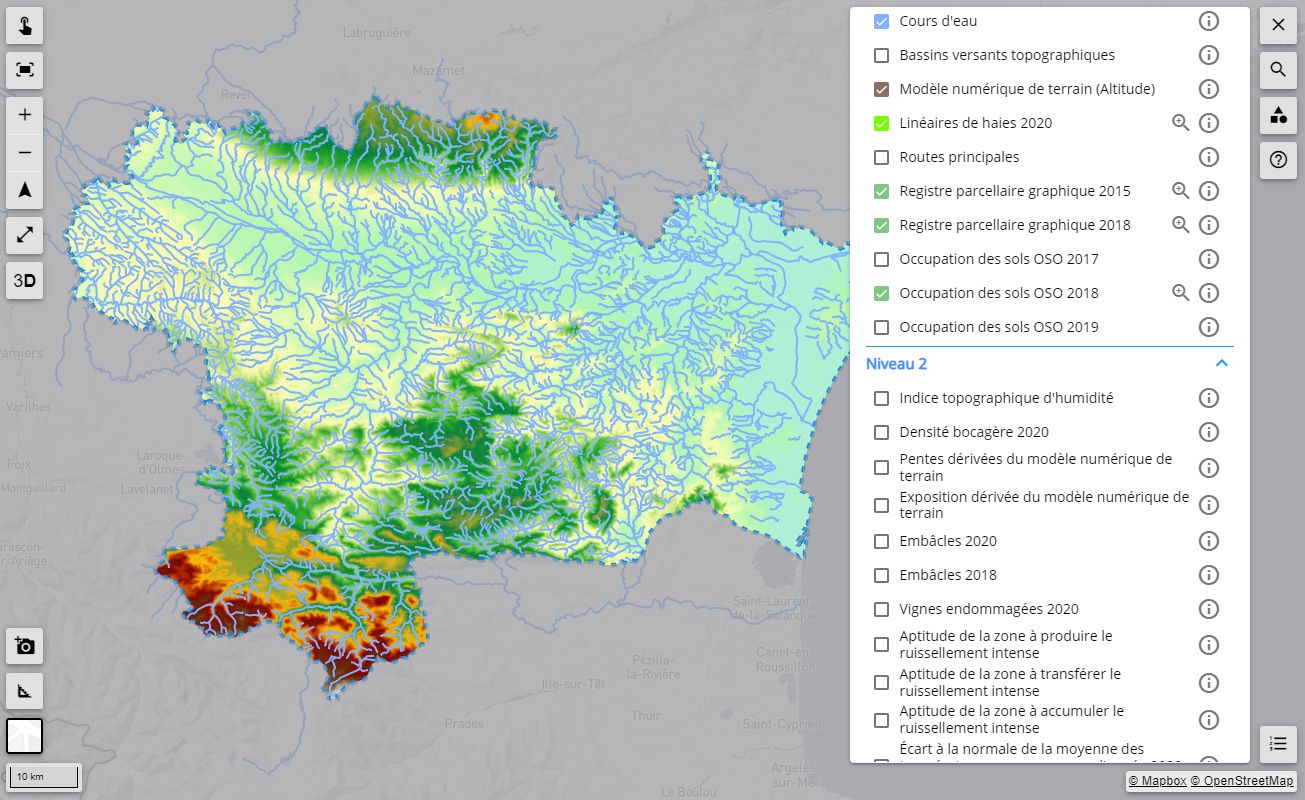Zoom to Linéaires de haies 2020 layer
This screenshot has width=1305, height=800.
tap(1180, 123)
